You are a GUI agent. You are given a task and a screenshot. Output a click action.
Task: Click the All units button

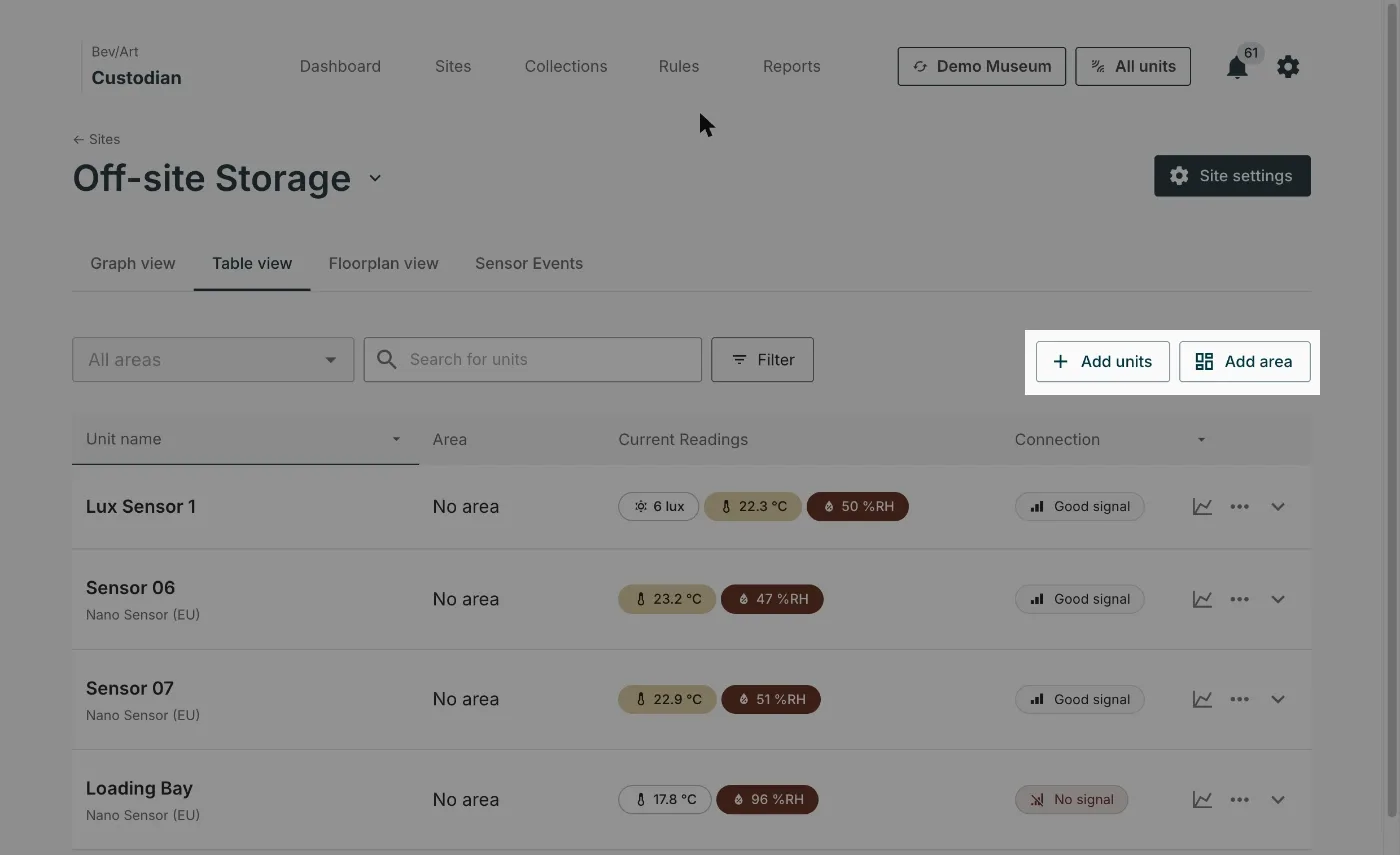point(1133,67)
